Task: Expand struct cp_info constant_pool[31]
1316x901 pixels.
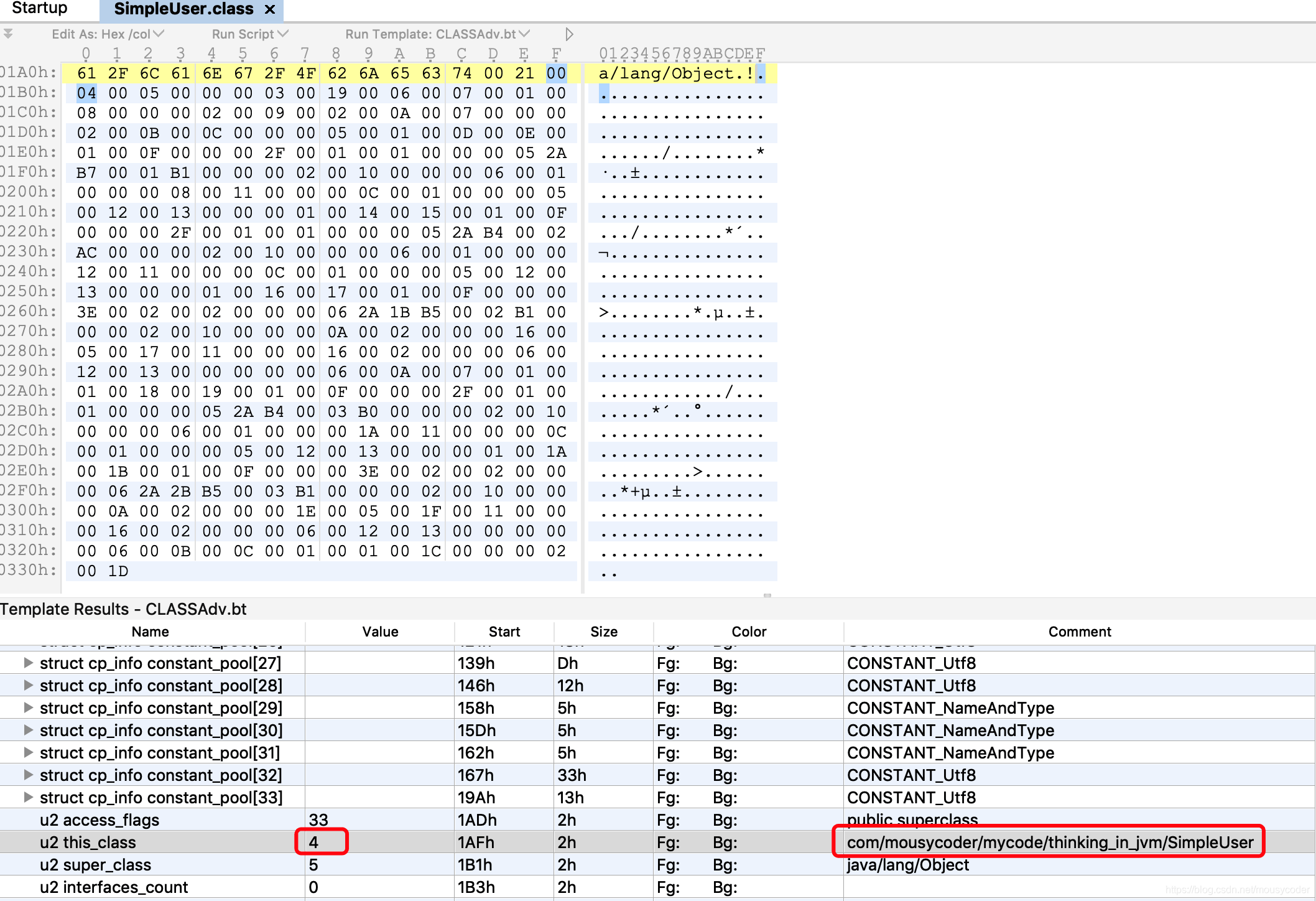Action: [x=28, y=752]
